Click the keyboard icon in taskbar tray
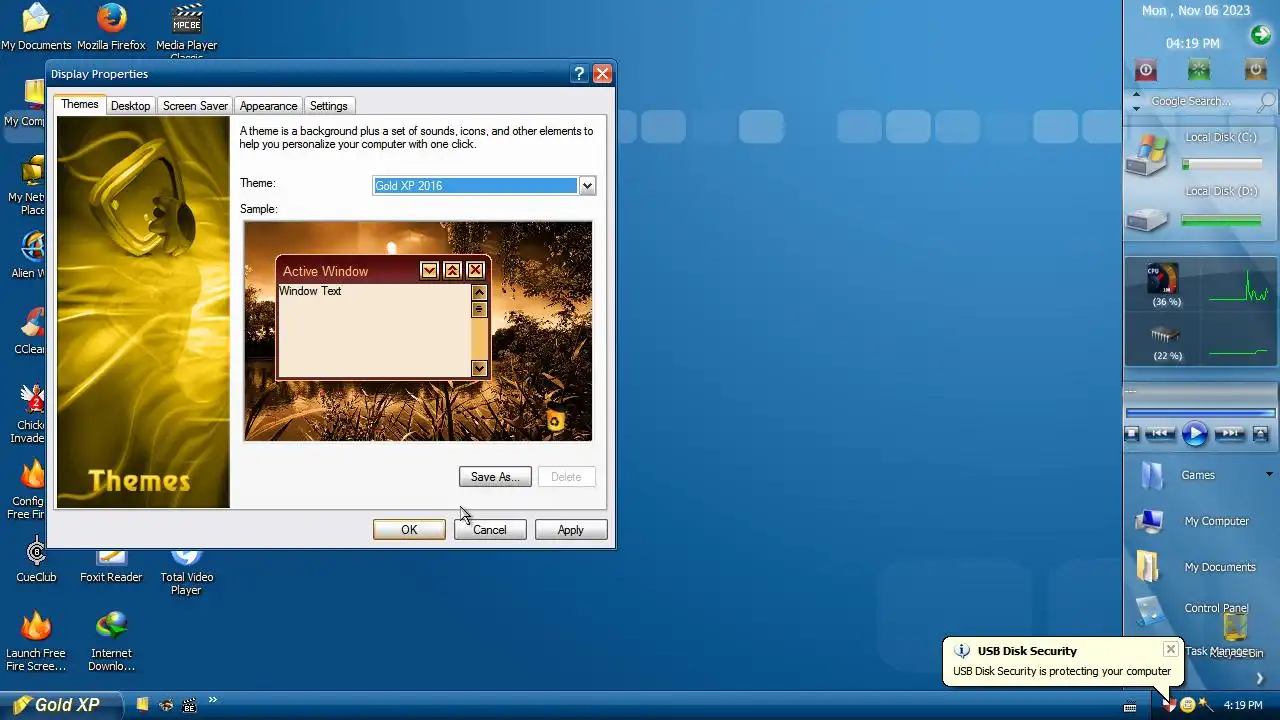1280x720 pixels. click(x=1130, y=707)
